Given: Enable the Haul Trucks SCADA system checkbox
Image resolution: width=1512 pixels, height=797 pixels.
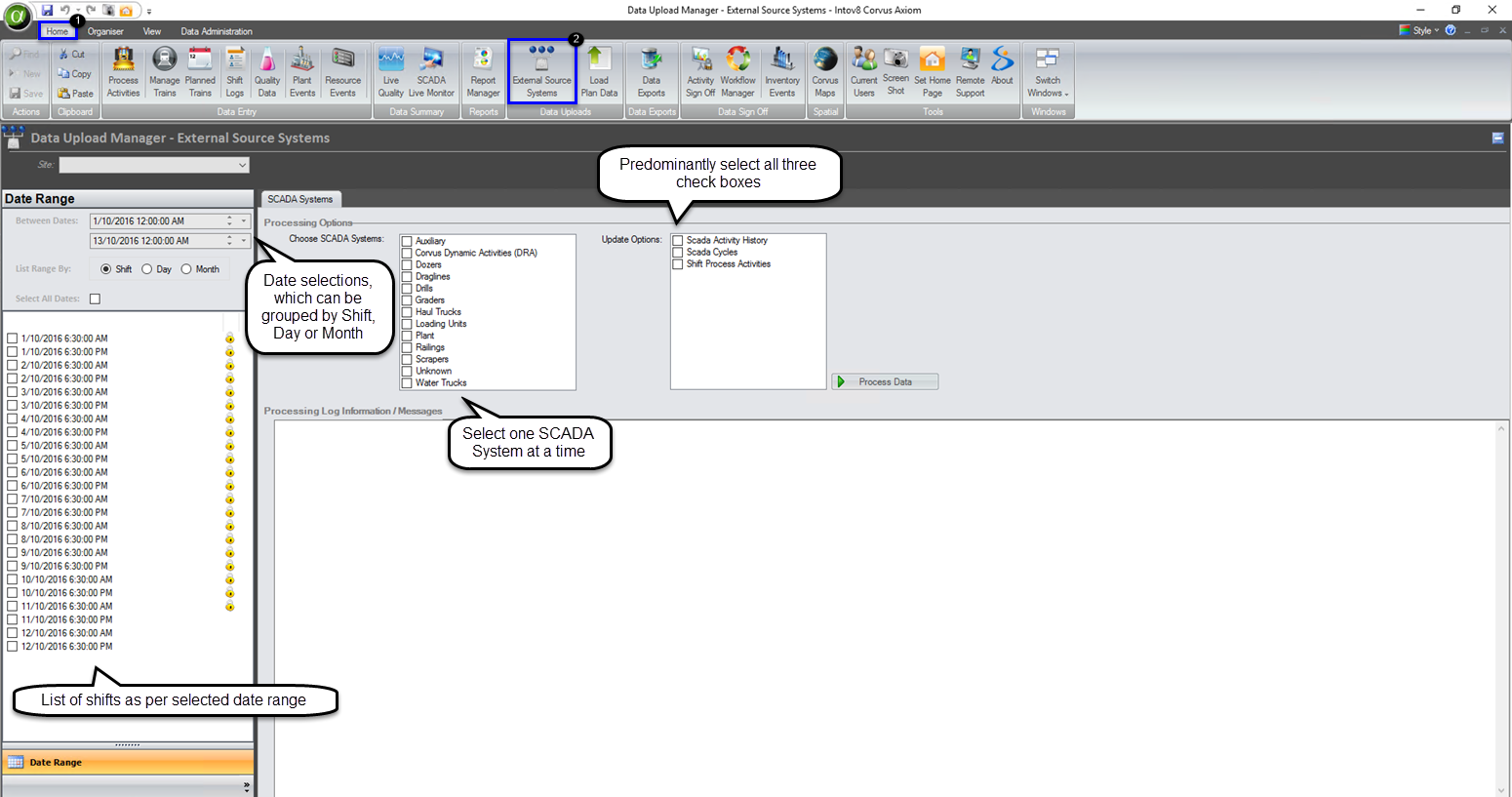Looking at the screenshot, I should (x=406, y=311).
